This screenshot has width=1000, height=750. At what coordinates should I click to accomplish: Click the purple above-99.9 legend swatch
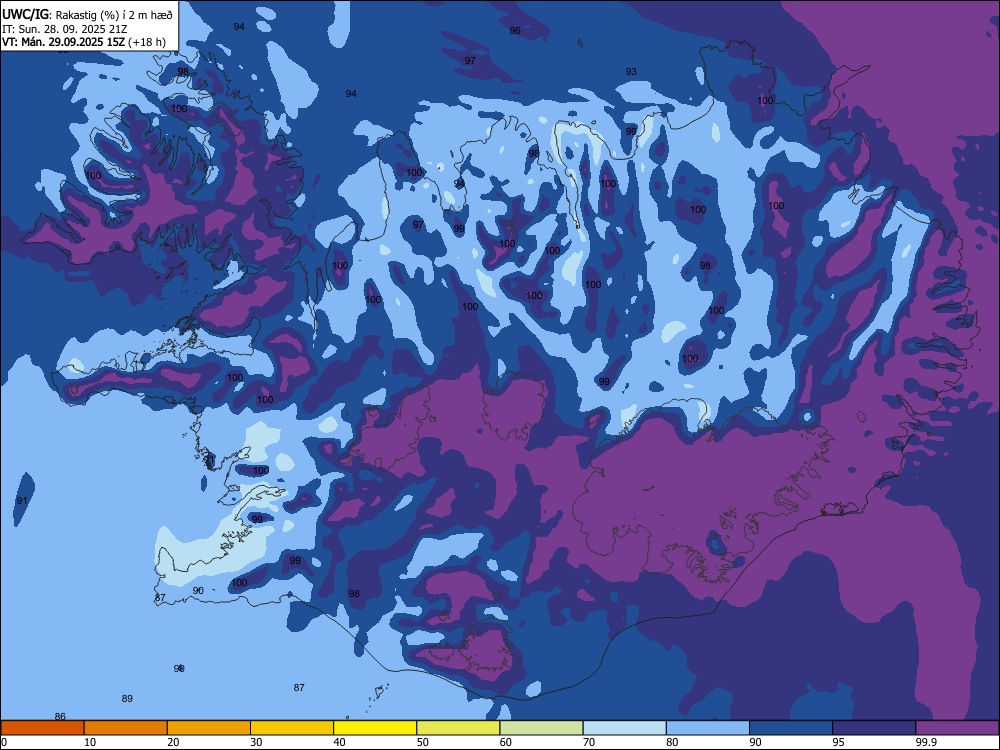pyautogui.click(x=957, y=728)
